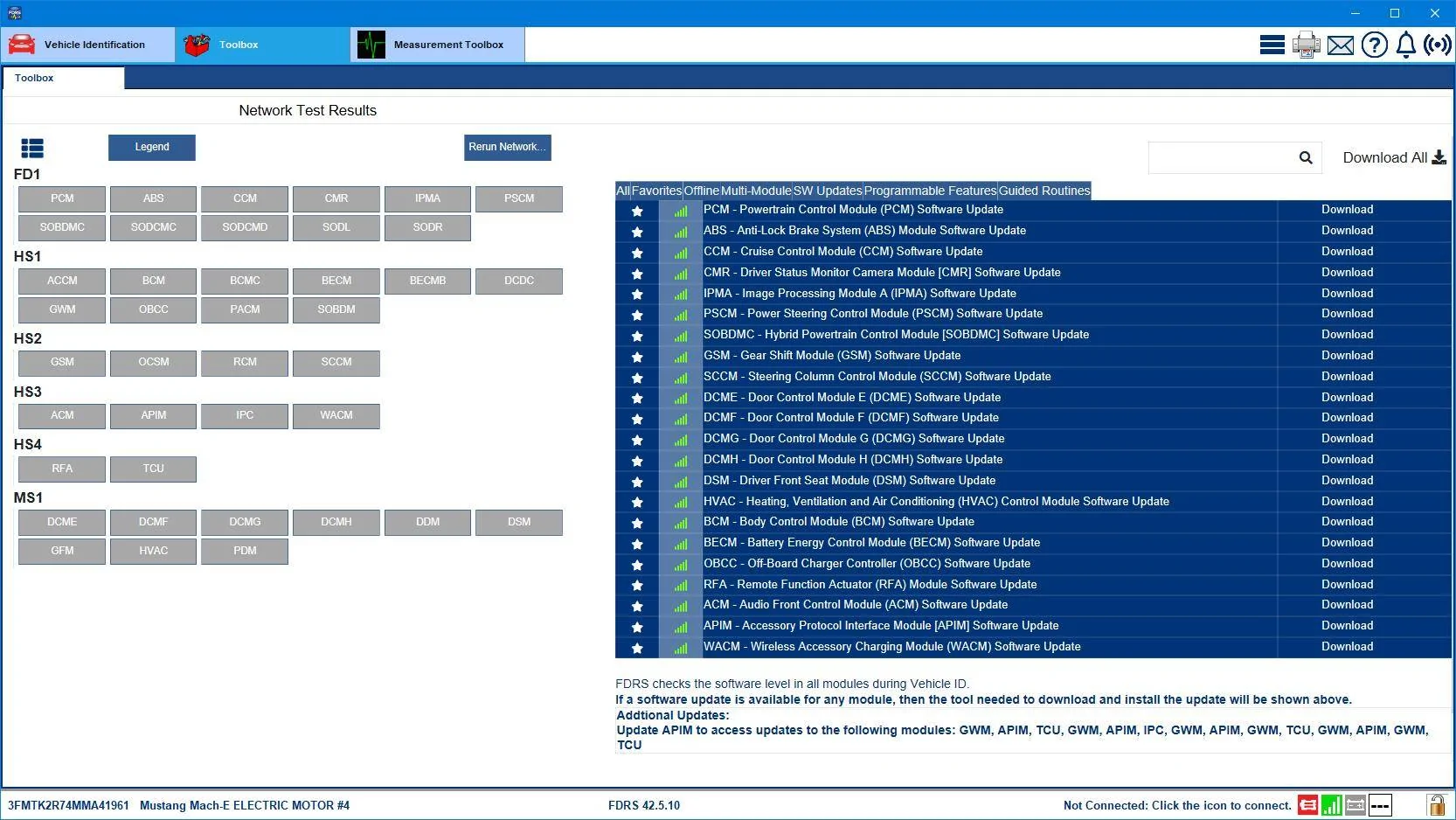
Task: Toggle favorite star for IPMA Software Update
Action: [x=637, y=294]
